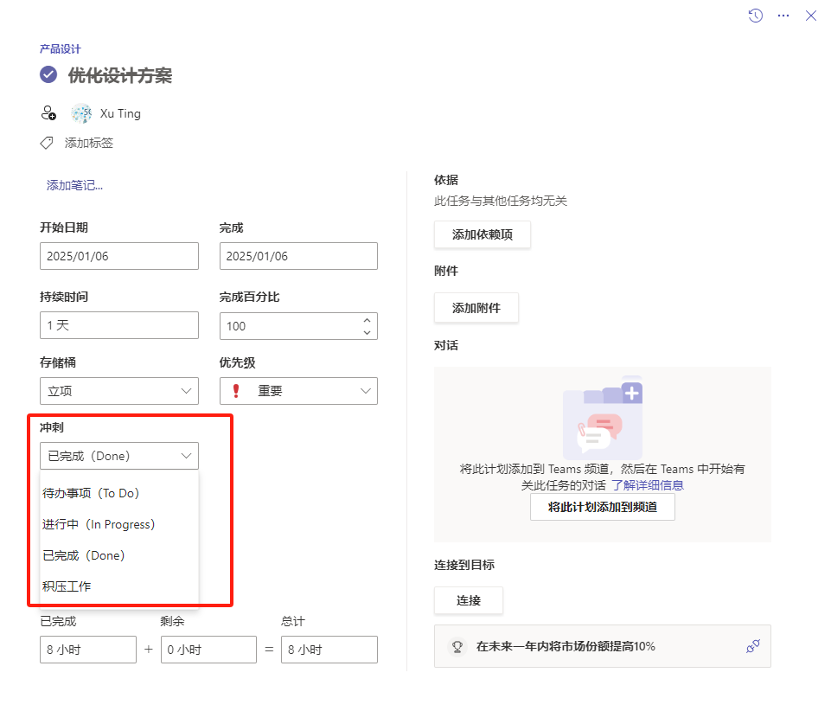Viewport: 832px width, 712px height.
Task: Click the 完成百分比 field showing 100
Action: [299, 326]
